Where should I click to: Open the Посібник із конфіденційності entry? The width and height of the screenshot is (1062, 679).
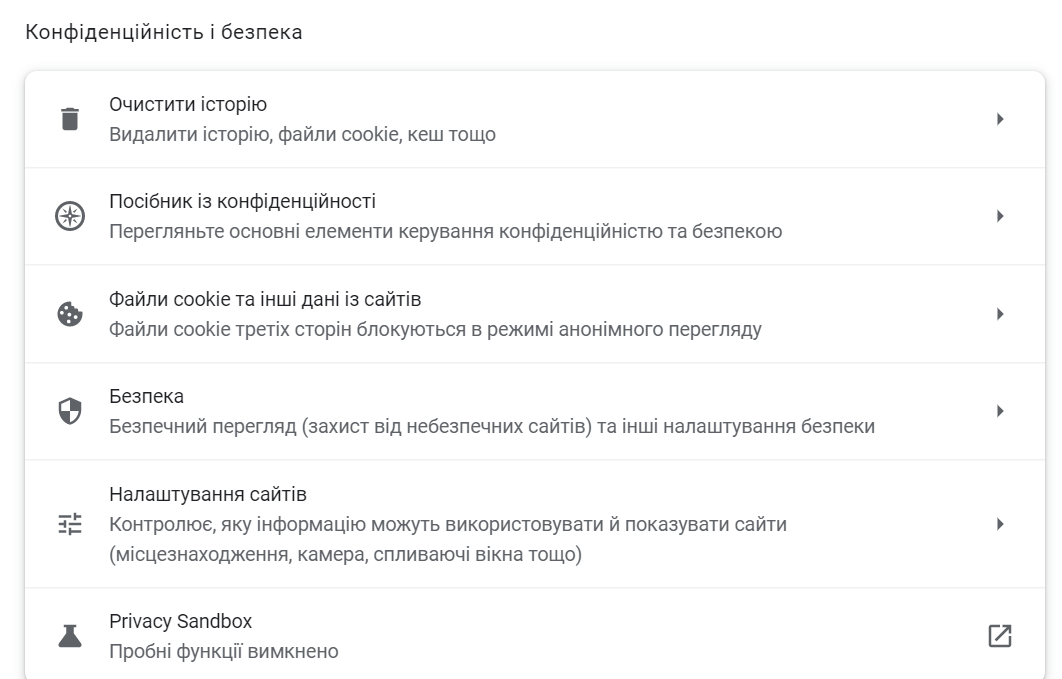click(x=534, y=216)
